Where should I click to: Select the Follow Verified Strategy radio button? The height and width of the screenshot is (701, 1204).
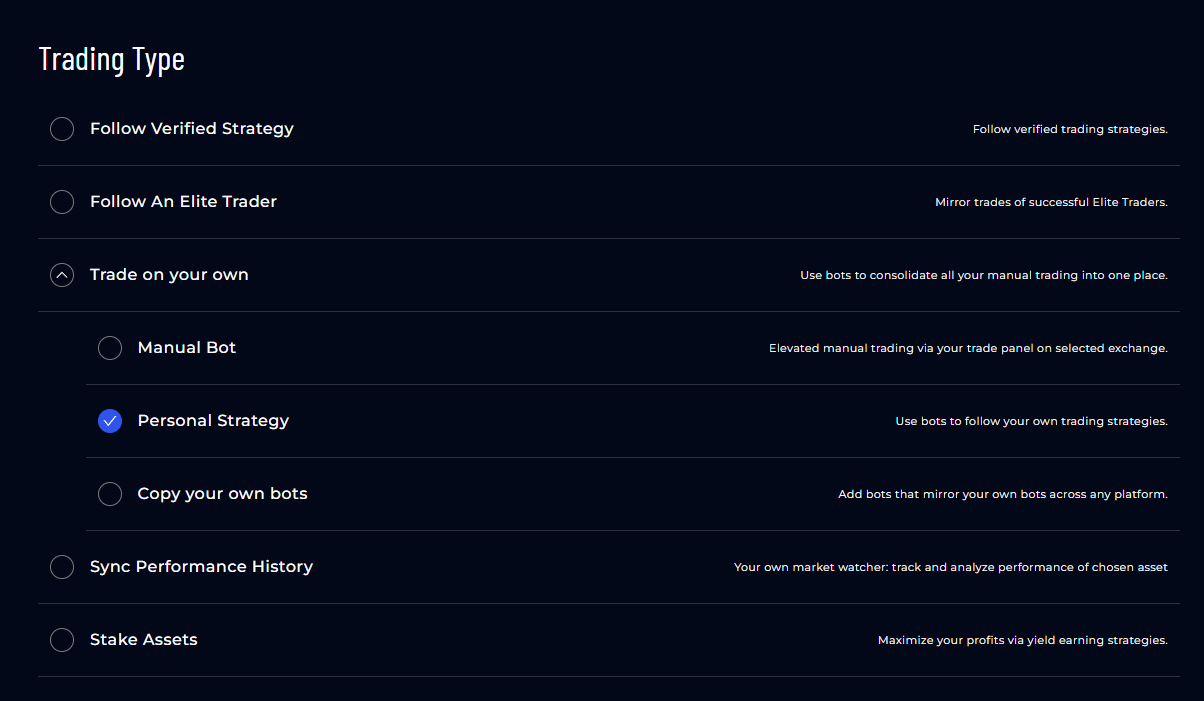tap(62, 129)
